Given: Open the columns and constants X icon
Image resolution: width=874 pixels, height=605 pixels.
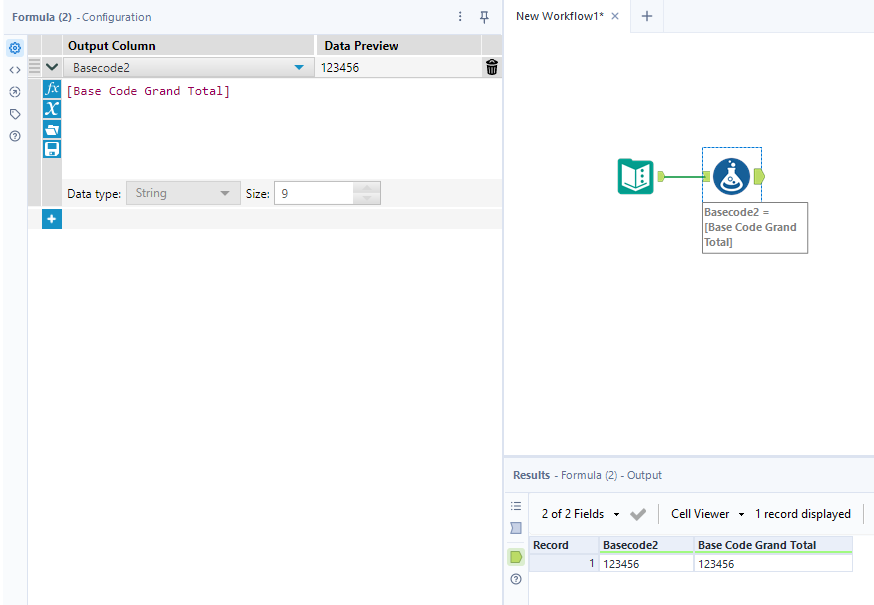Looking at the screenshot, I should tap(51, 108).
